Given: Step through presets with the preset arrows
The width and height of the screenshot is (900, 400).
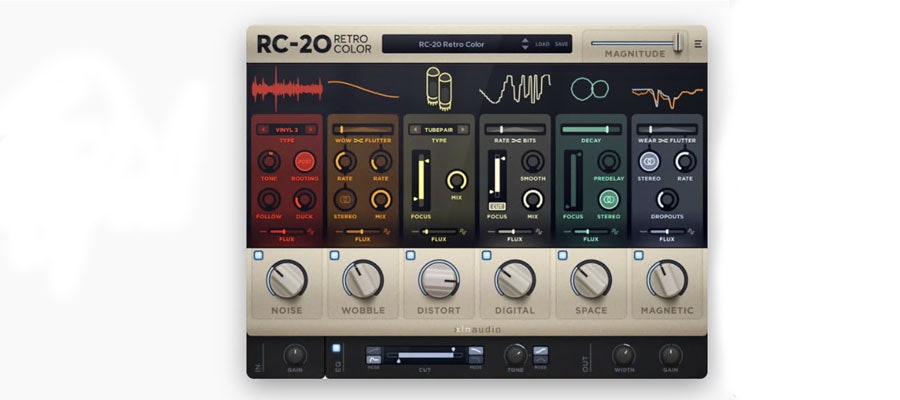Looking at the screenshot, I should (x=524, y=44).
